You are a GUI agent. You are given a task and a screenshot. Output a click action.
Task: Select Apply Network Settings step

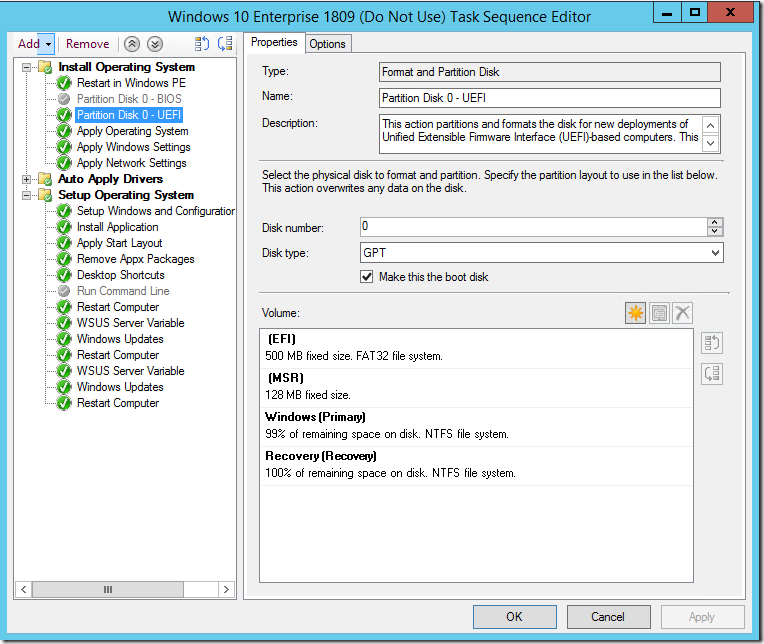(x=132, y=163)
